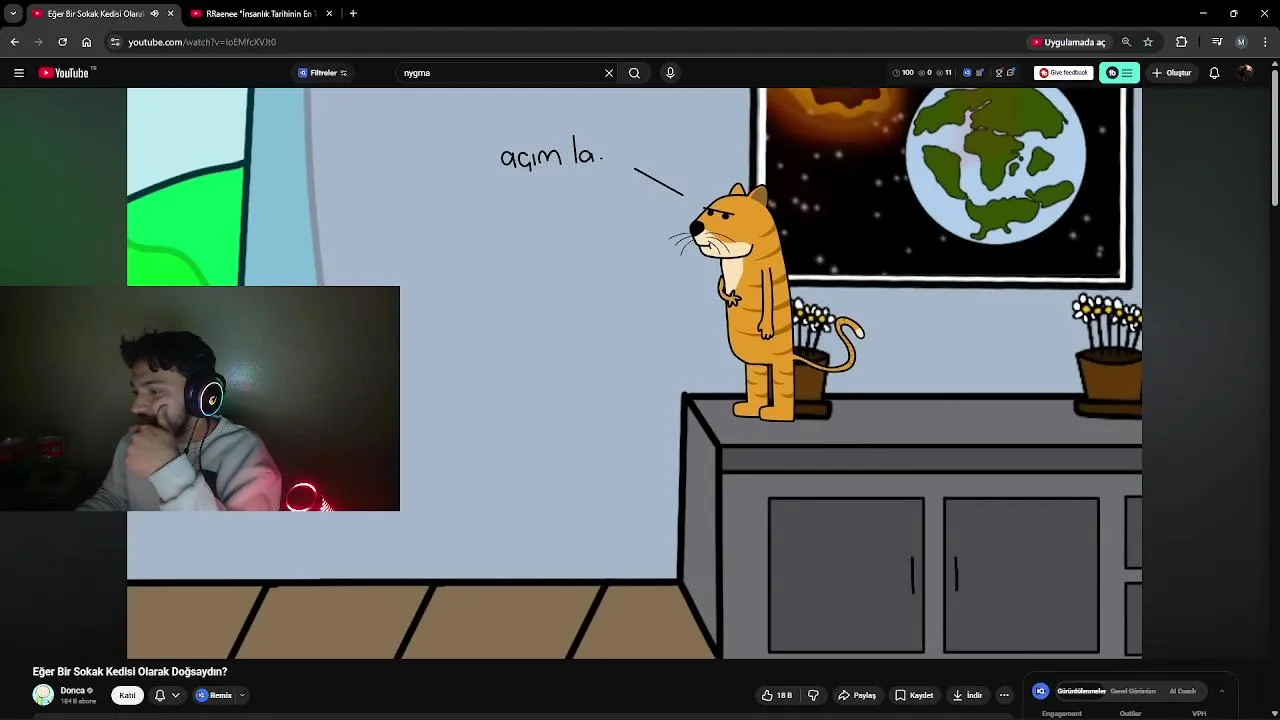Open the browser extensions puzzle icon

point(1181,42)
